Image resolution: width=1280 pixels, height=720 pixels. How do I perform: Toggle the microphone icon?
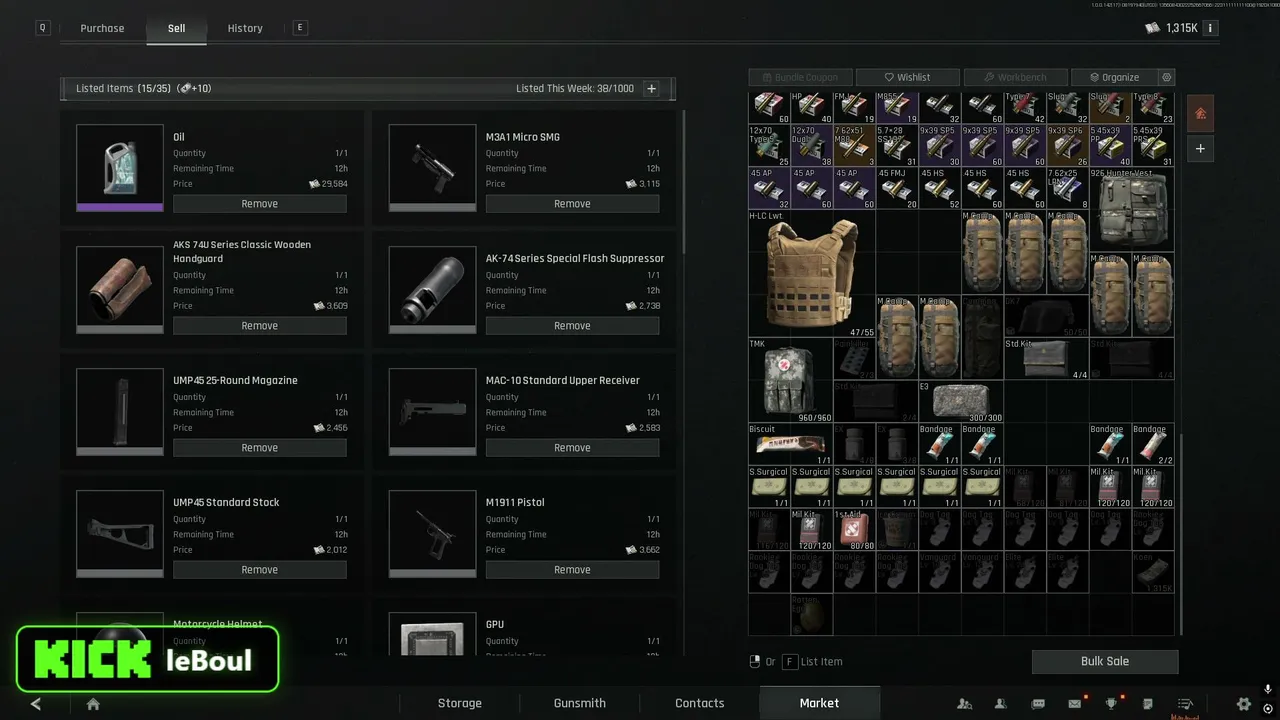coord(1268,690)
